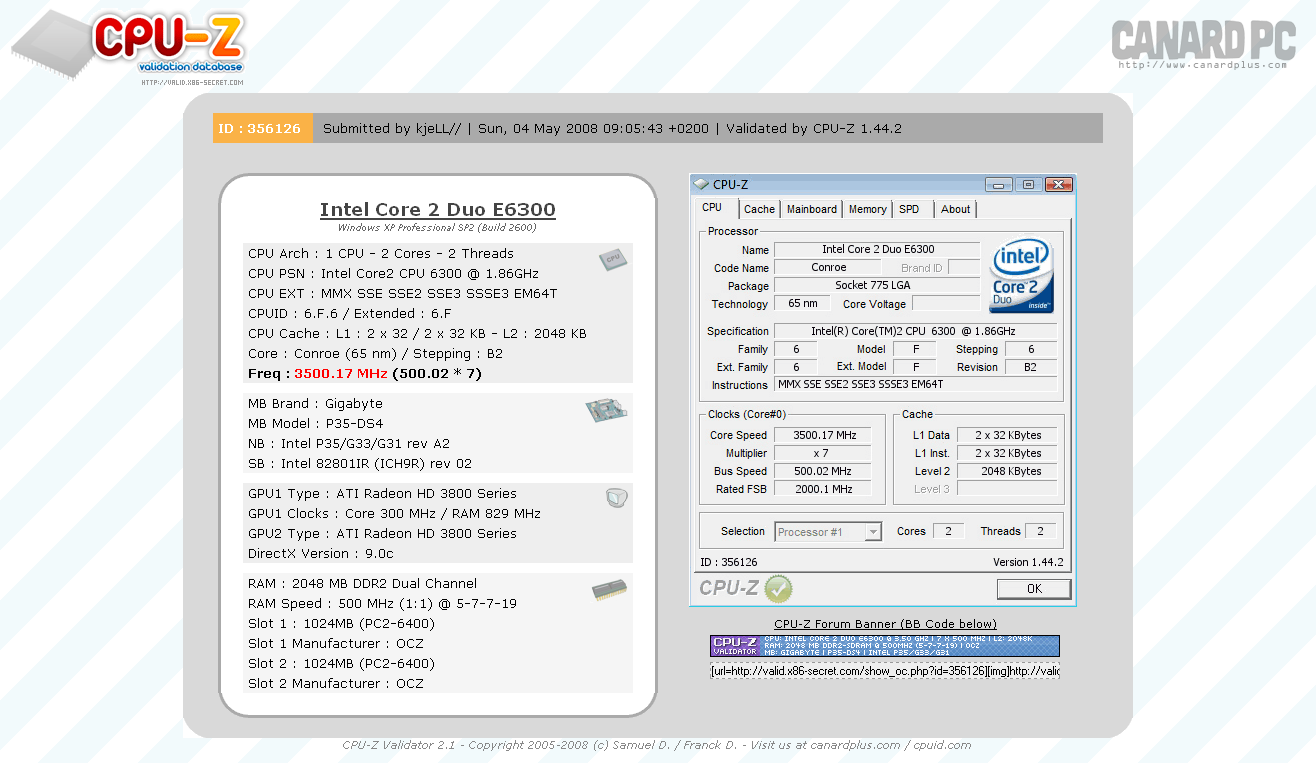
Task: Switch to the Memory tab
Action: click(867, 209)
